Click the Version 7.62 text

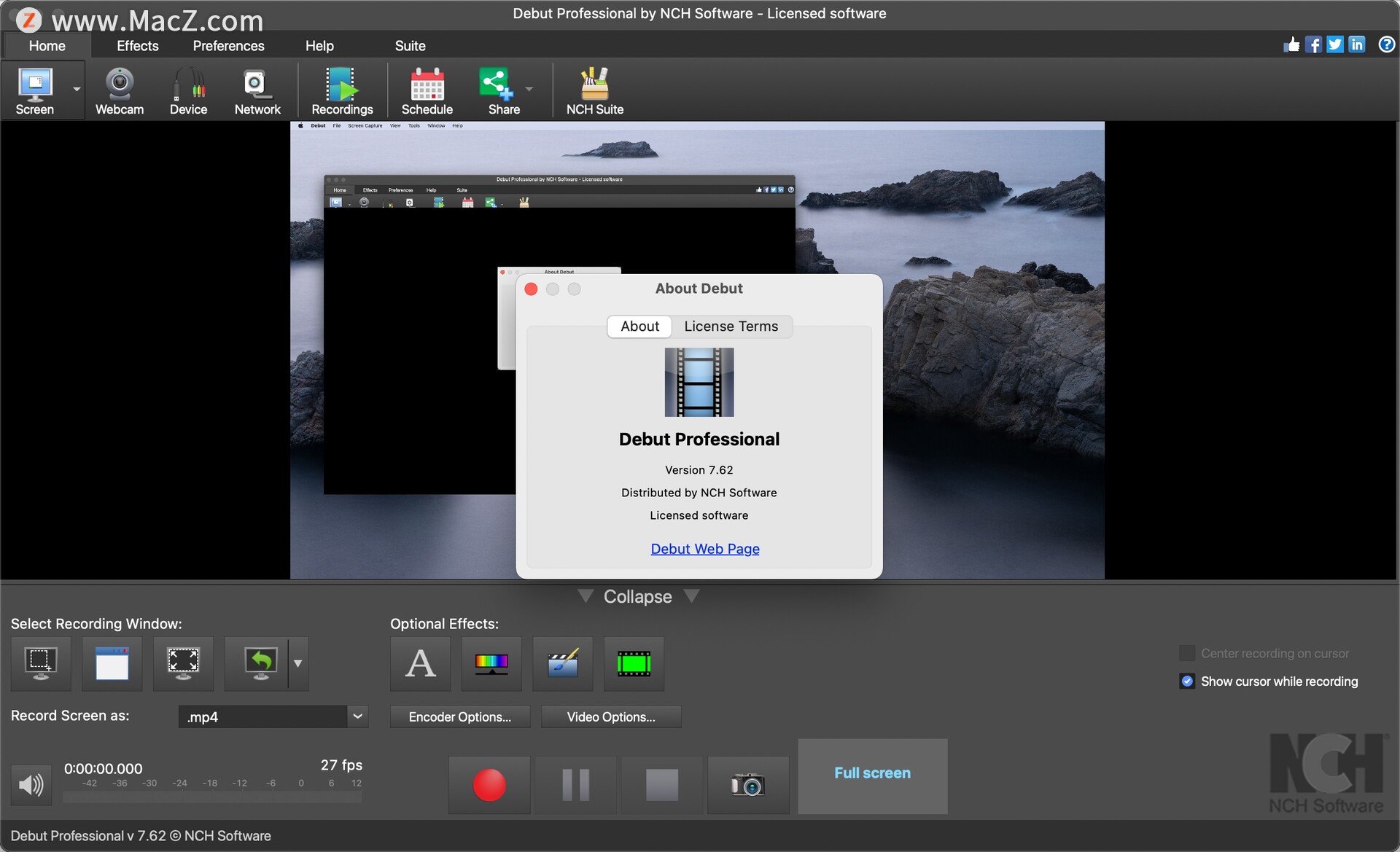point(699,470)
